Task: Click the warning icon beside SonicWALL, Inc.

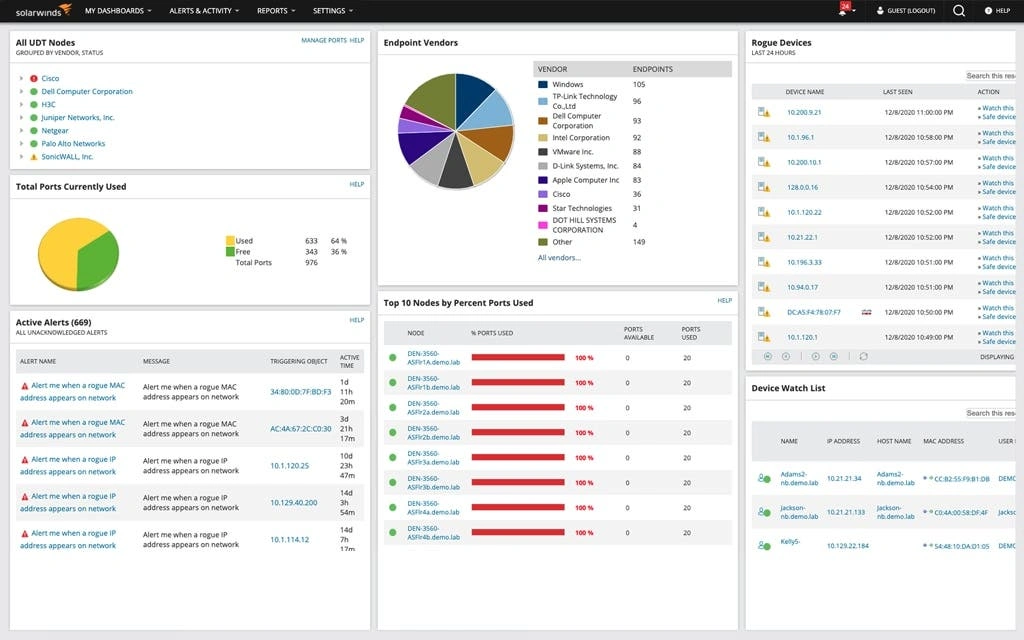Action: click(34, 156)
